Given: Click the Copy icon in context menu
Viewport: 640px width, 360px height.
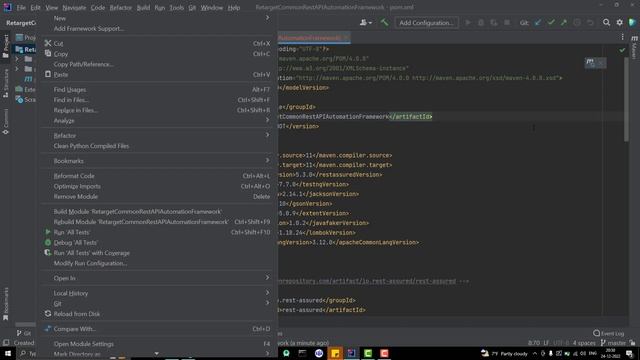Looking at the screenshot, I should [48, 53].
